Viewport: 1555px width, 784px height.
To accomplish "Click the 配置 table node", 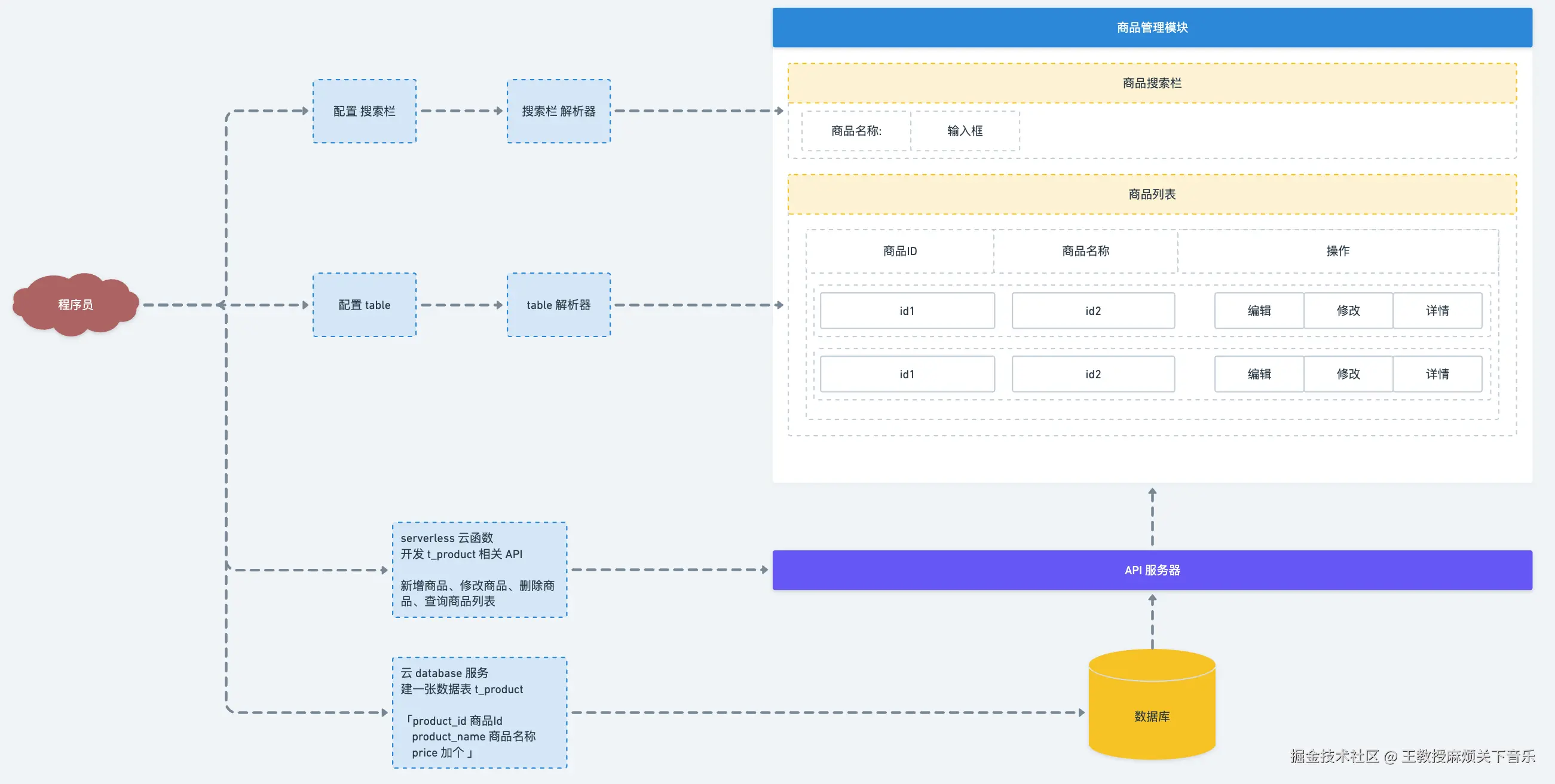I will pos(365,305).
